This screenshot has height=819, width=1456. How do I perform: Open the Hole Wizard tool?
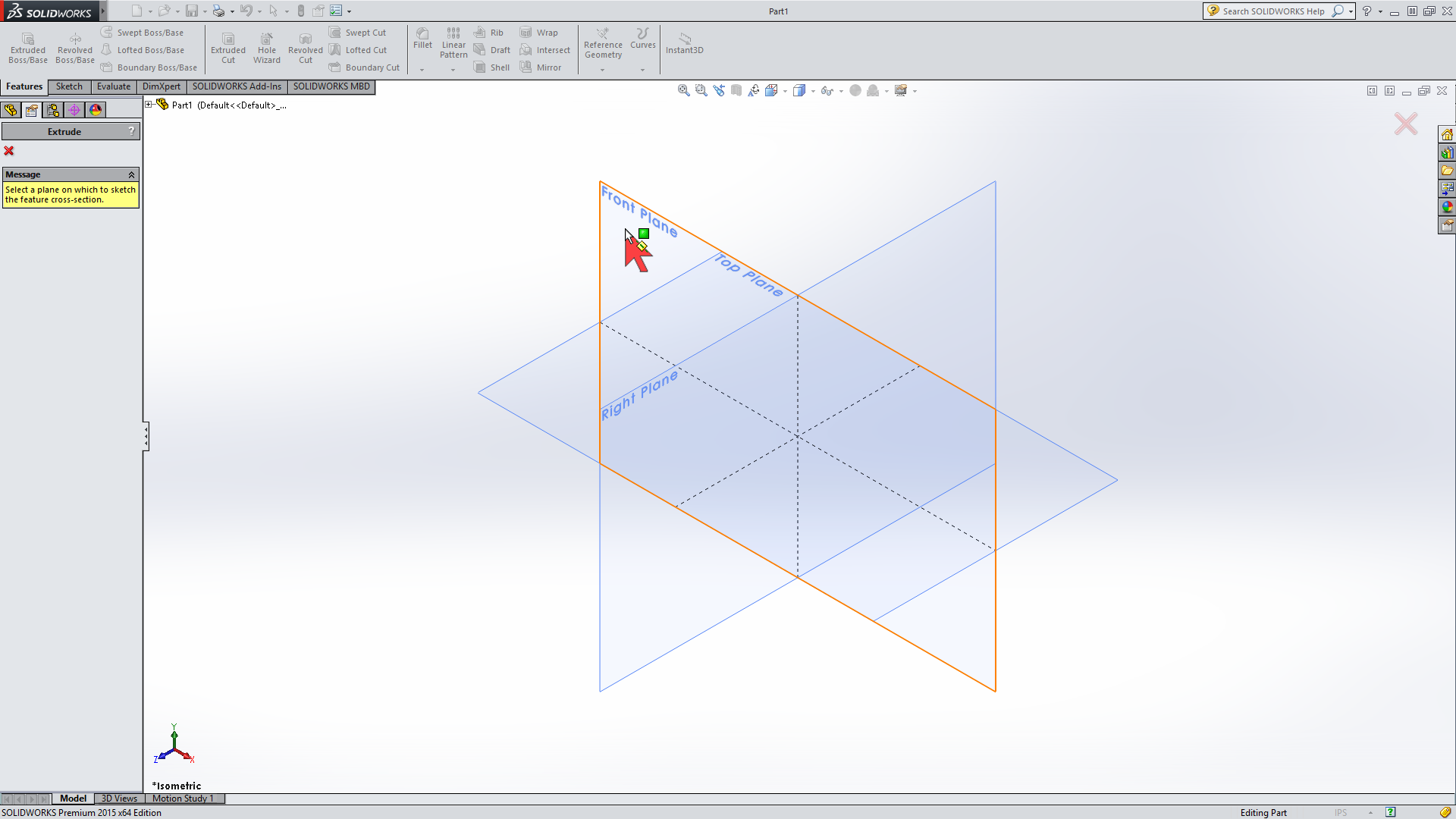click(x=267, y=45)
